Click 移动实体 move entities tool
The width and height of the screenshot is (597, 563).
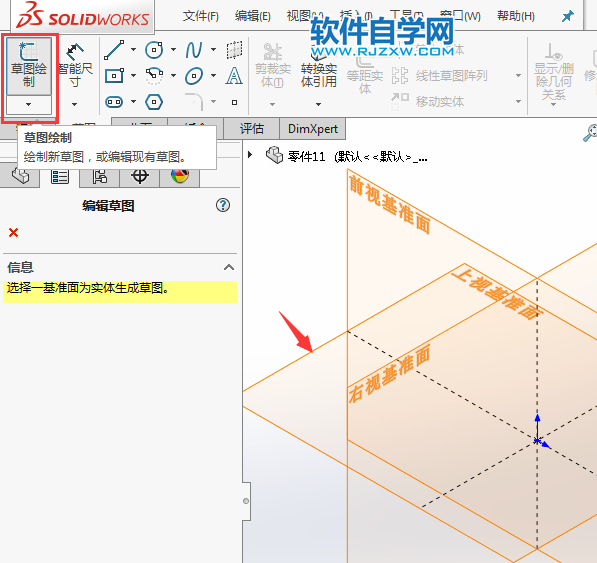(428, 101)
